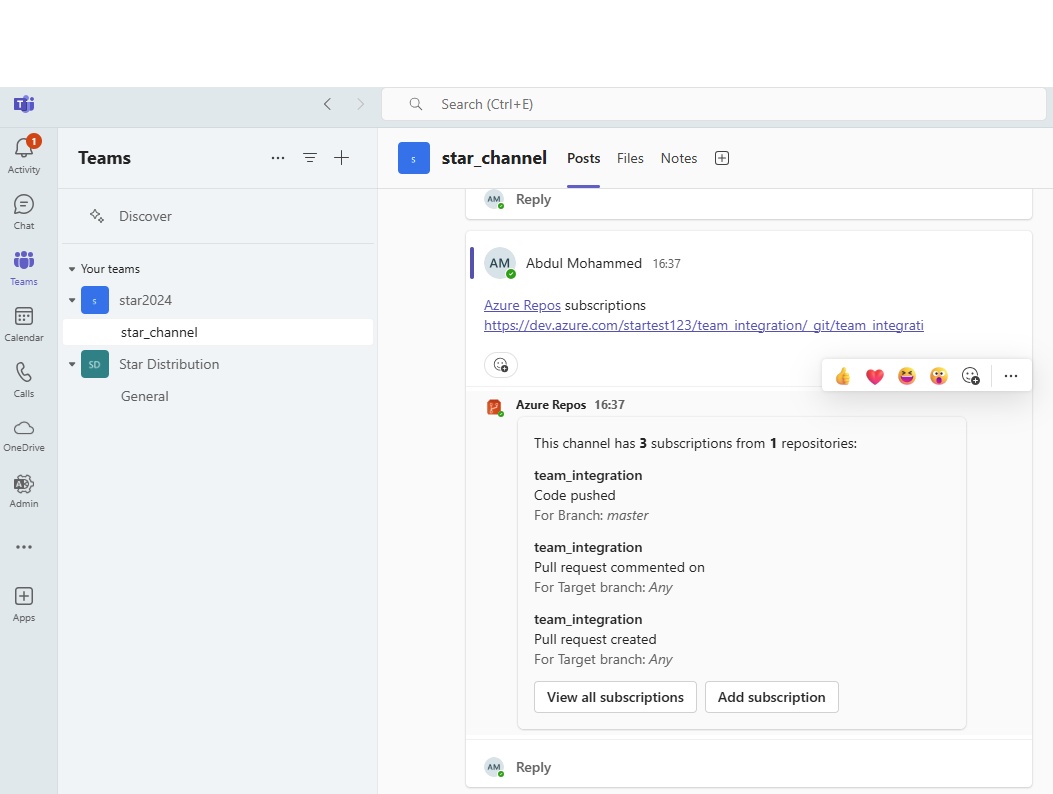The width and height of the screenshot is (1053, 794).
Task: Open the Azure Repos mention link
Action: pos(522,305)
